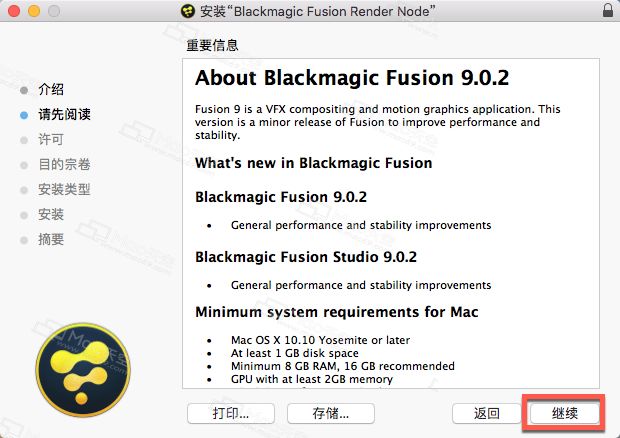Select the 安装类型 step in sidebar
This screenshot has width=620, height=438.
click(x=64, y=189)
